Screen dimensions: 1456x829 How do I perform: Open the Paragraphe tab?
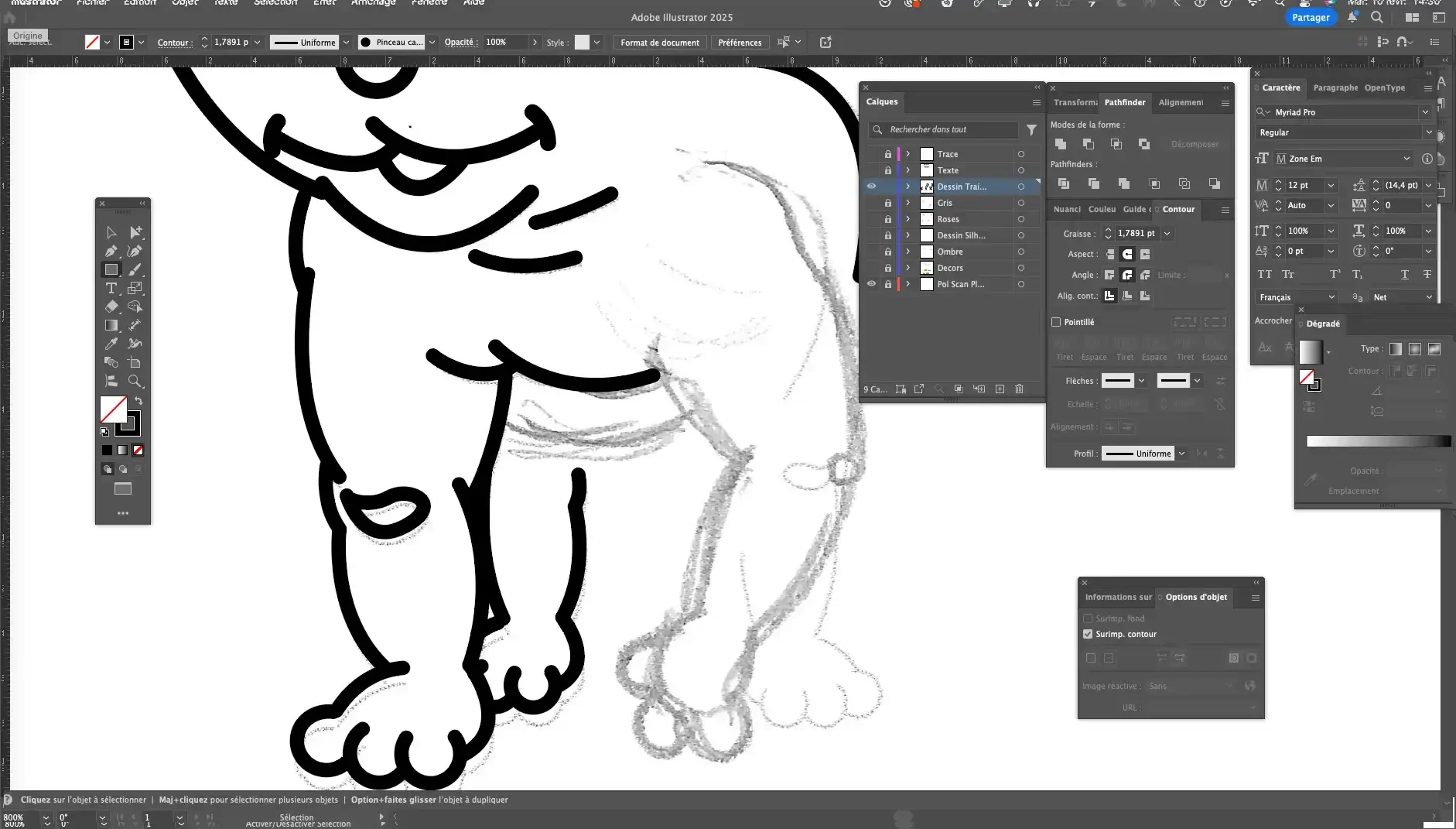point(1335,87)
